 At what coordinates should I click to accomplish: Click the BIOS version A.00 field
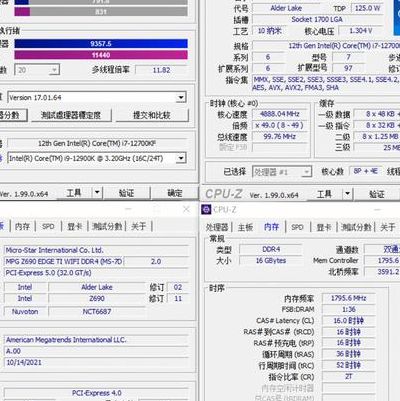[97, 351]
